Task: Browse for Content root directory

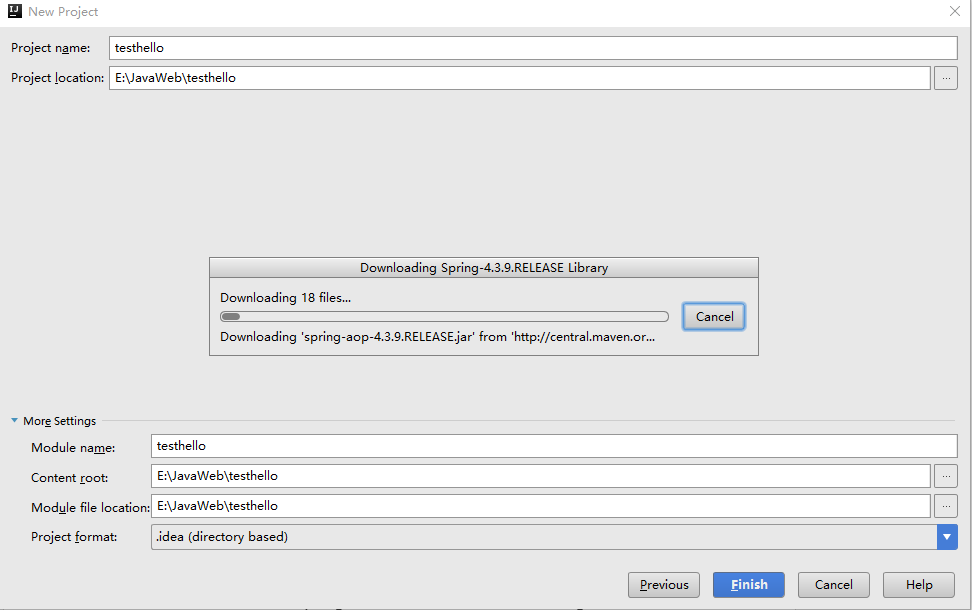Action: (x=945, y=476)
